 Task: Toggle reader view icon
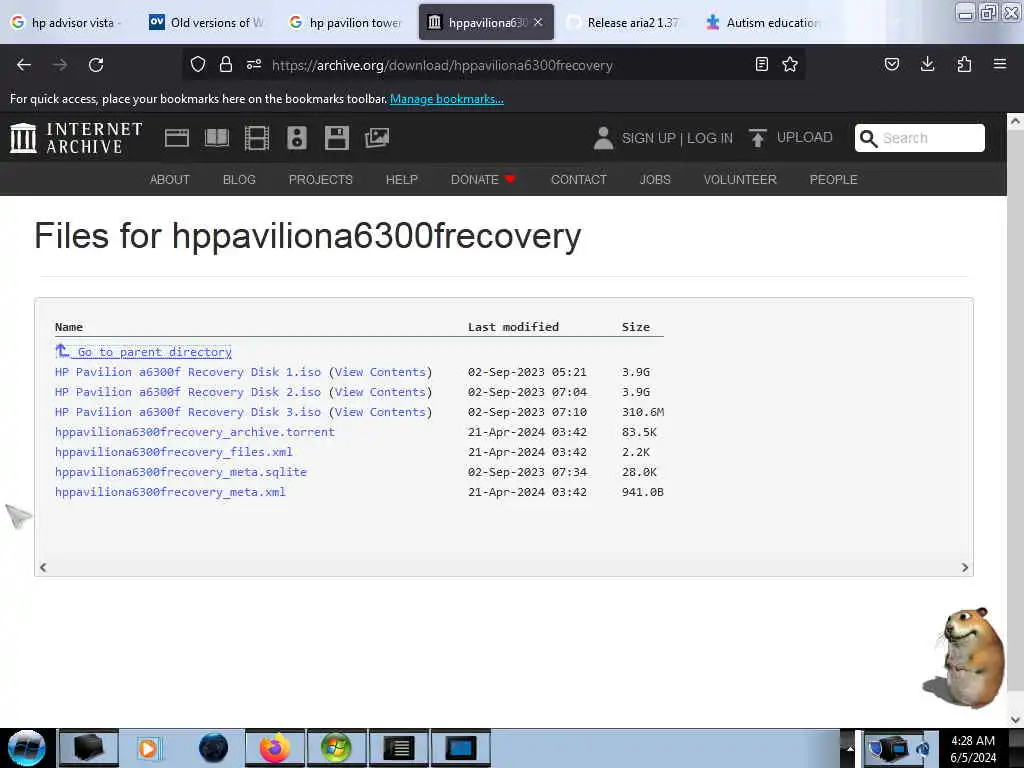pos(761,64)
